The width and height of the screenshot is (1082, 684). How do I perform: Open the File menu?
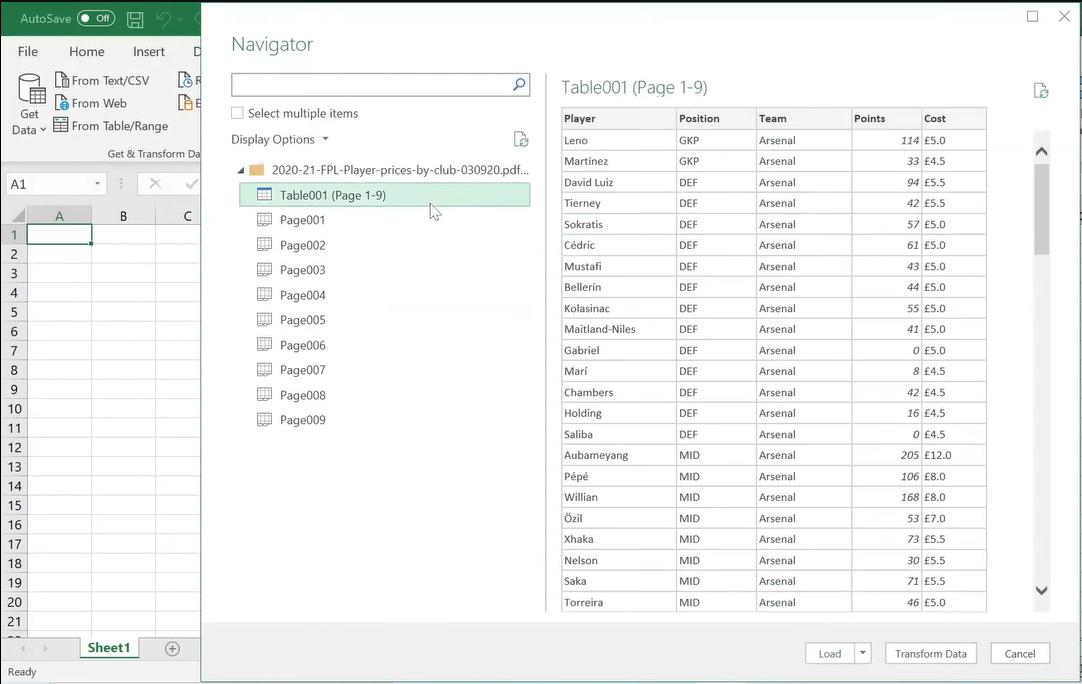(x=26, y=51)
